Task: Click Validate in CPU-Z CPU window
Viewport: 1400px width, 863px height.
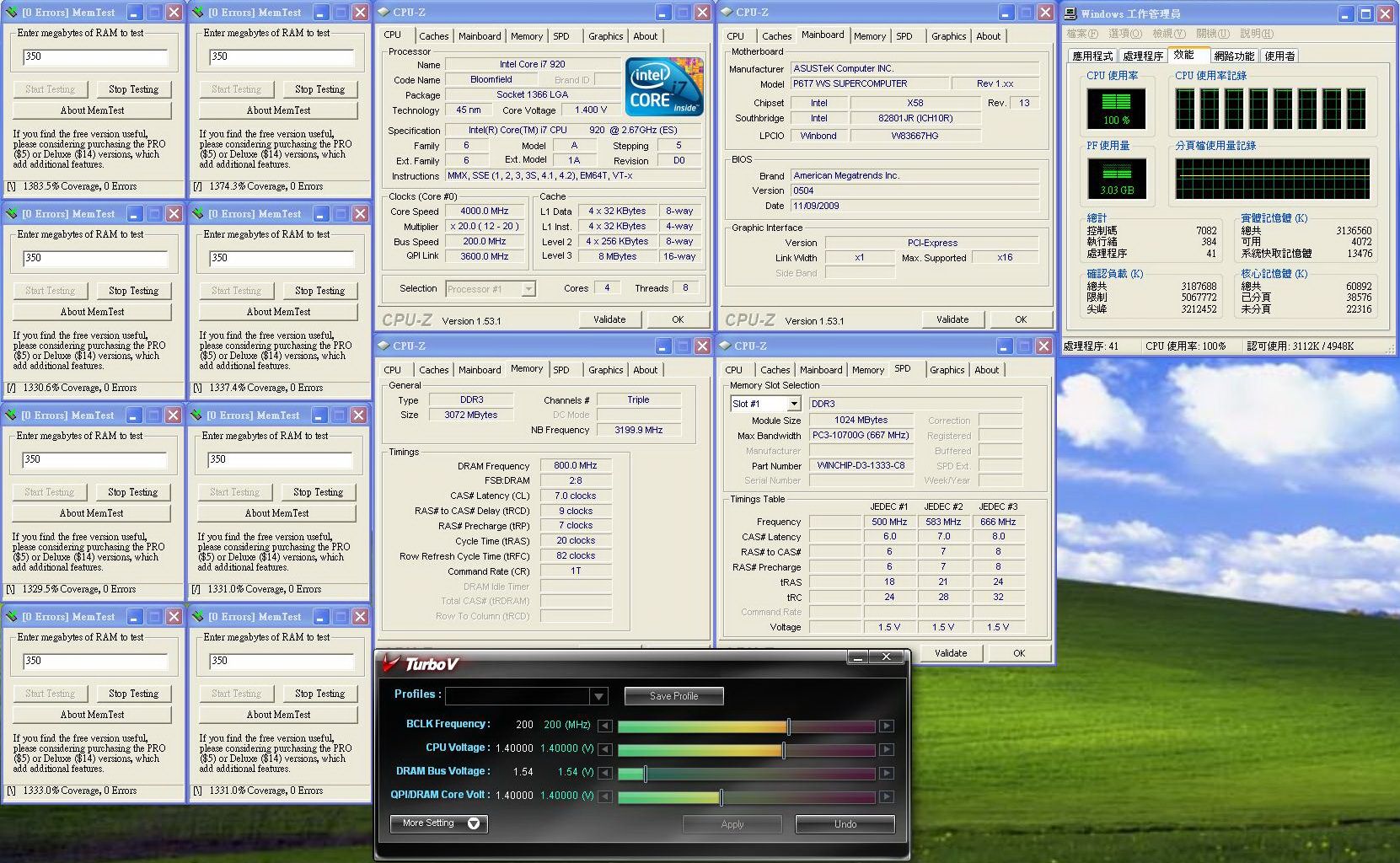Action: 609,319
